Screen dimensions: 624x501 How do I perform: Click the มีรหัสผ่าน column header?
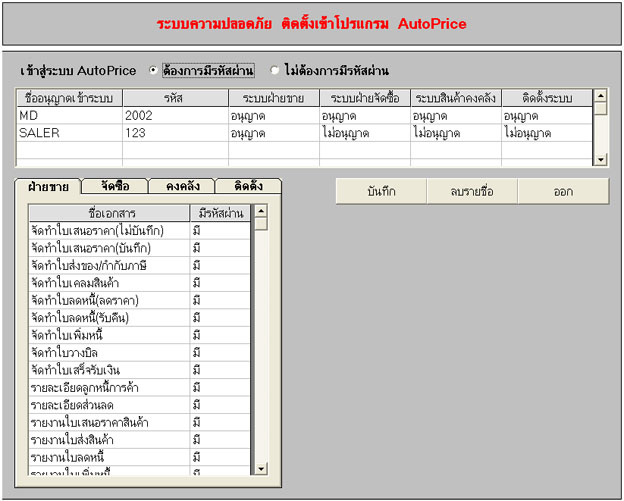[220, 213]
